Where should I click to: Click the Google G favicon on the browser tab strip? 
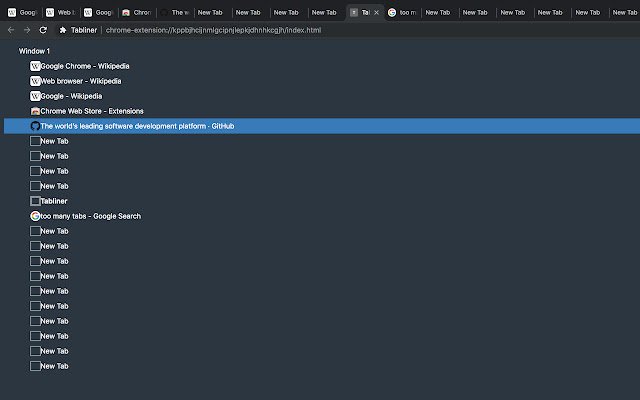pos(392,13)
